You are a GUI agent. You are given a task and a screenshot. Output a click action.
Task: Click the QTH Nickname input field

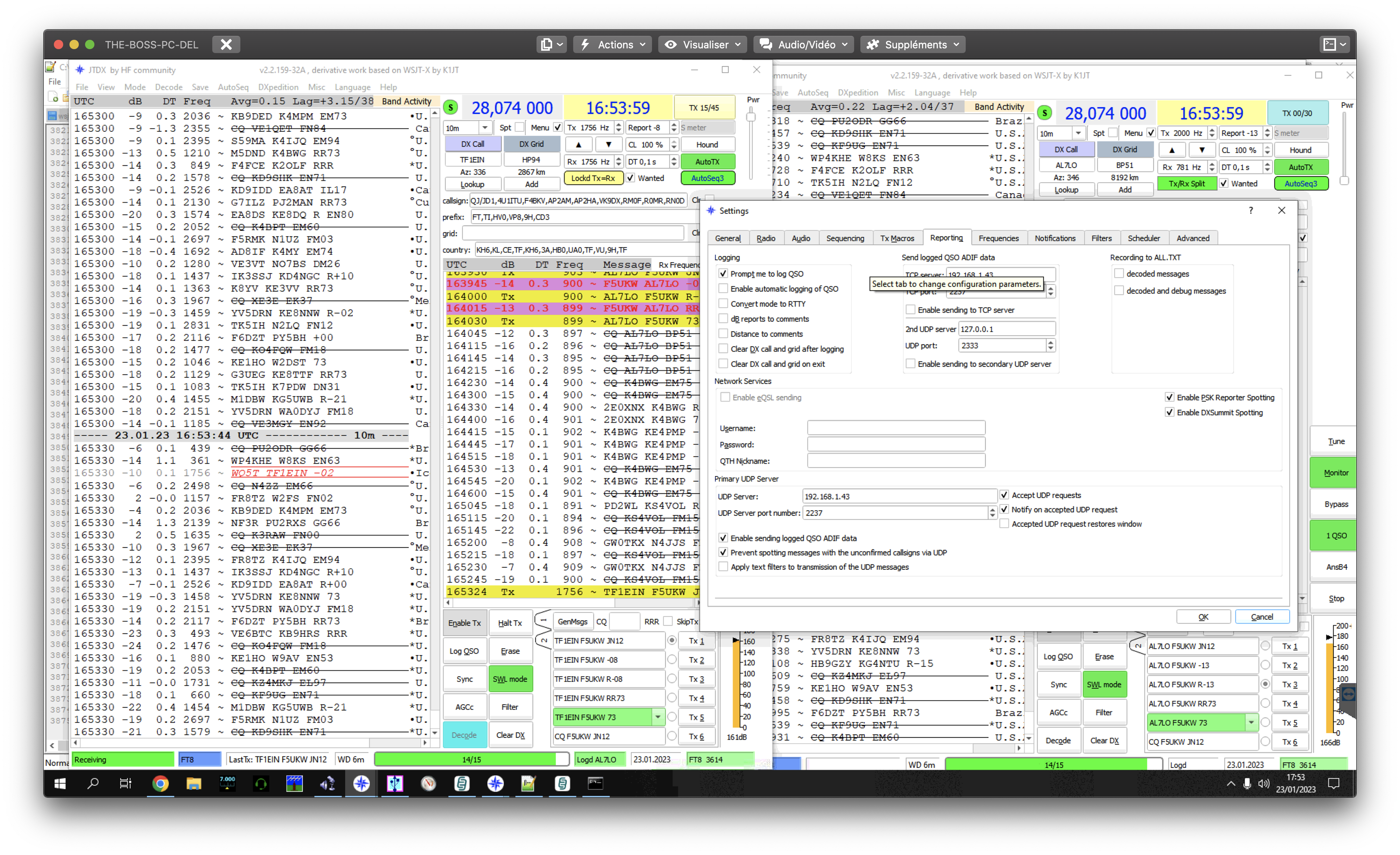point(896,461)
